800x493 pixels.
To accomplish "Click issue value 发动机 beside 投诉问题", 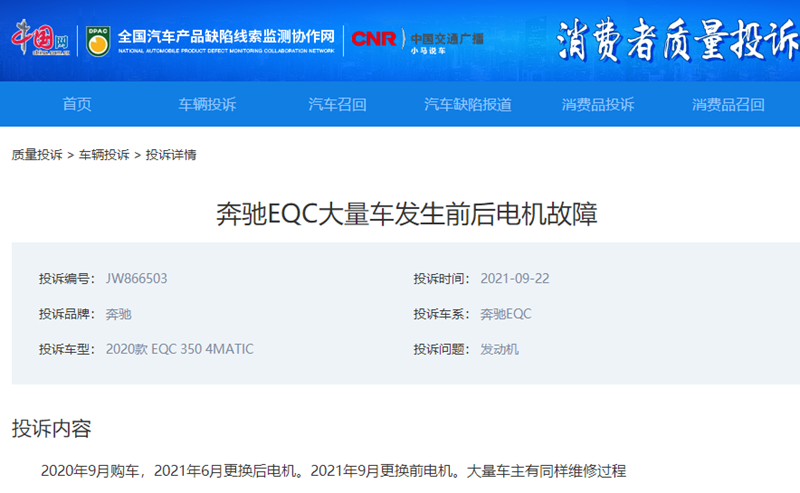I will pos(499,349).
